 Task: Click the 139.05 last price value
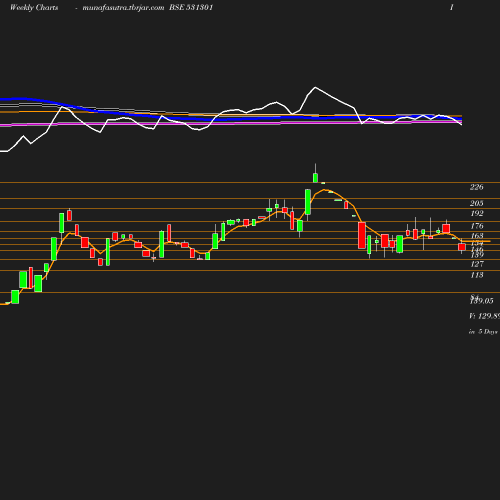(x=482, y=301)
